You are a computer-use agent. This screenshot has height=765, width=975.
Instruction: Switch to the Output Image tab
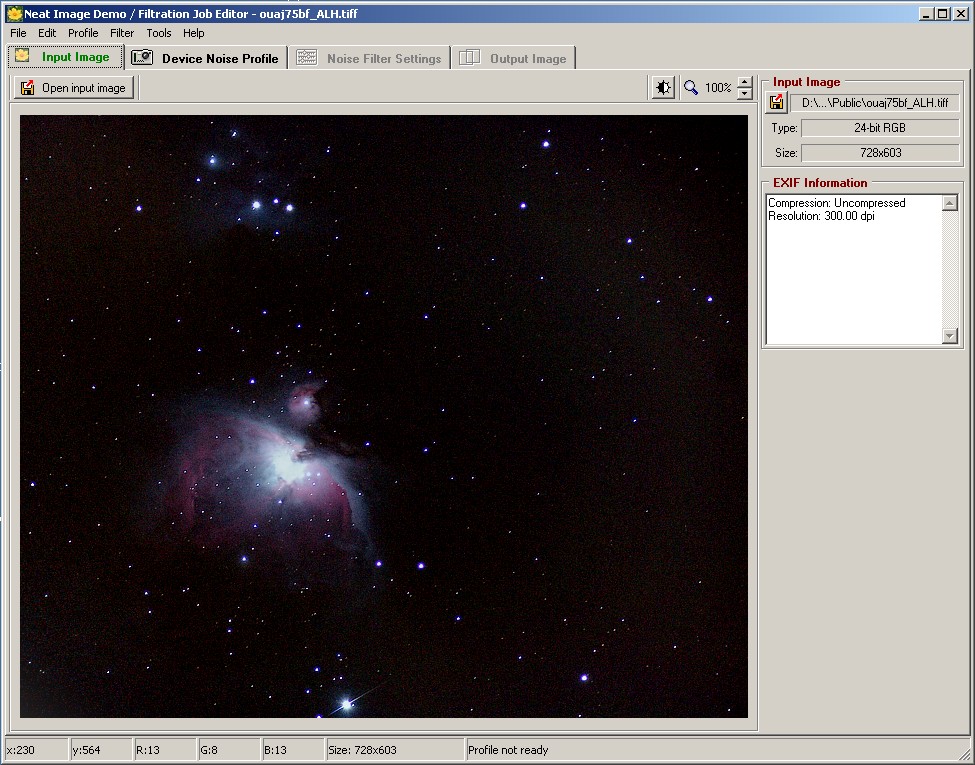(513, 58)
